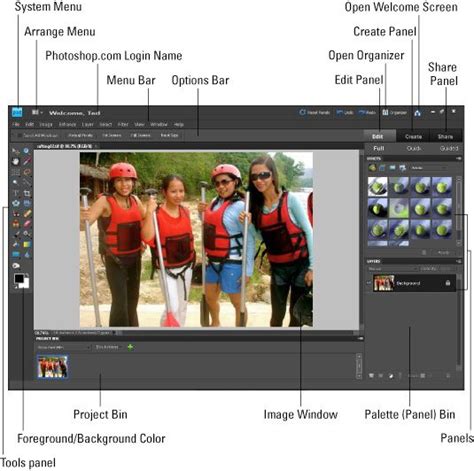Click the green plus icon in Project Bin
The image size is (474, 471).
click(x=130, y=347)
